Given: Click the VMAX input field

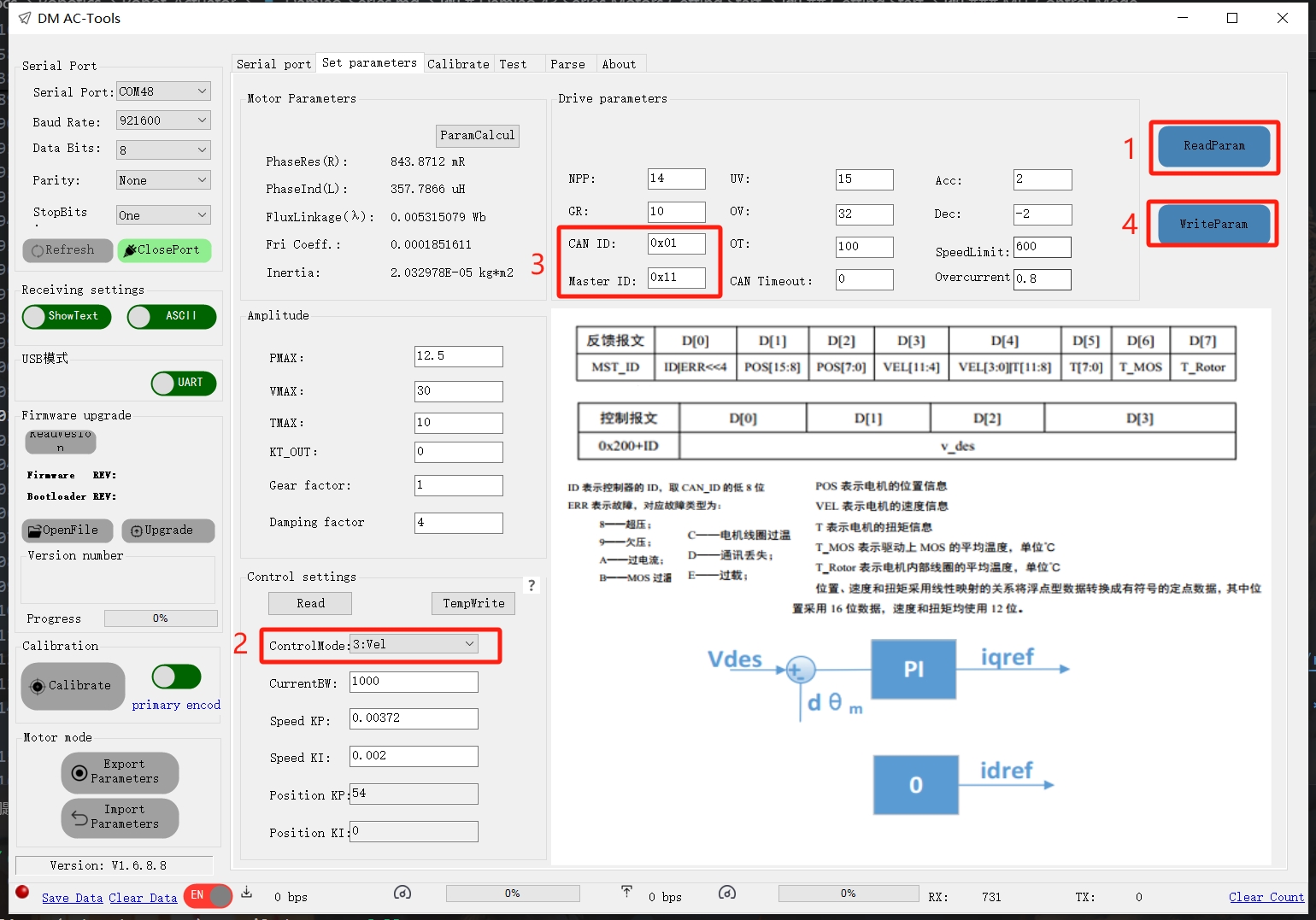Looking at the screenshot, I should (x=459, y=391).
